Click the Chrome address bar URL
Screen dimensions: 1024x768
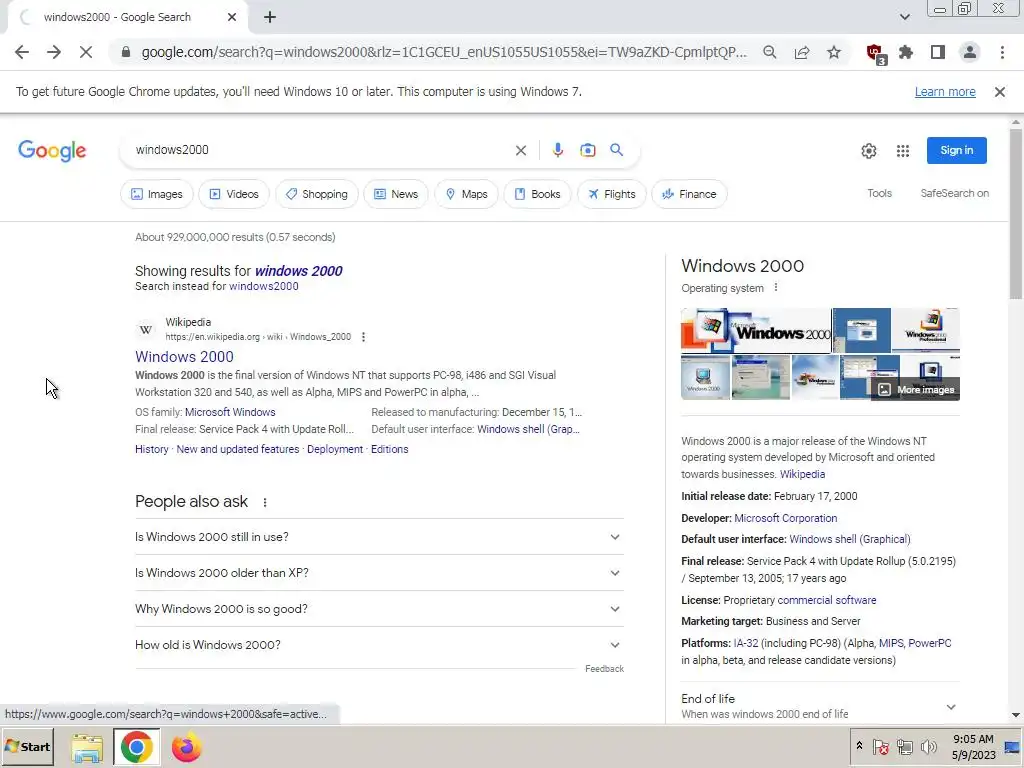point(444,52)
